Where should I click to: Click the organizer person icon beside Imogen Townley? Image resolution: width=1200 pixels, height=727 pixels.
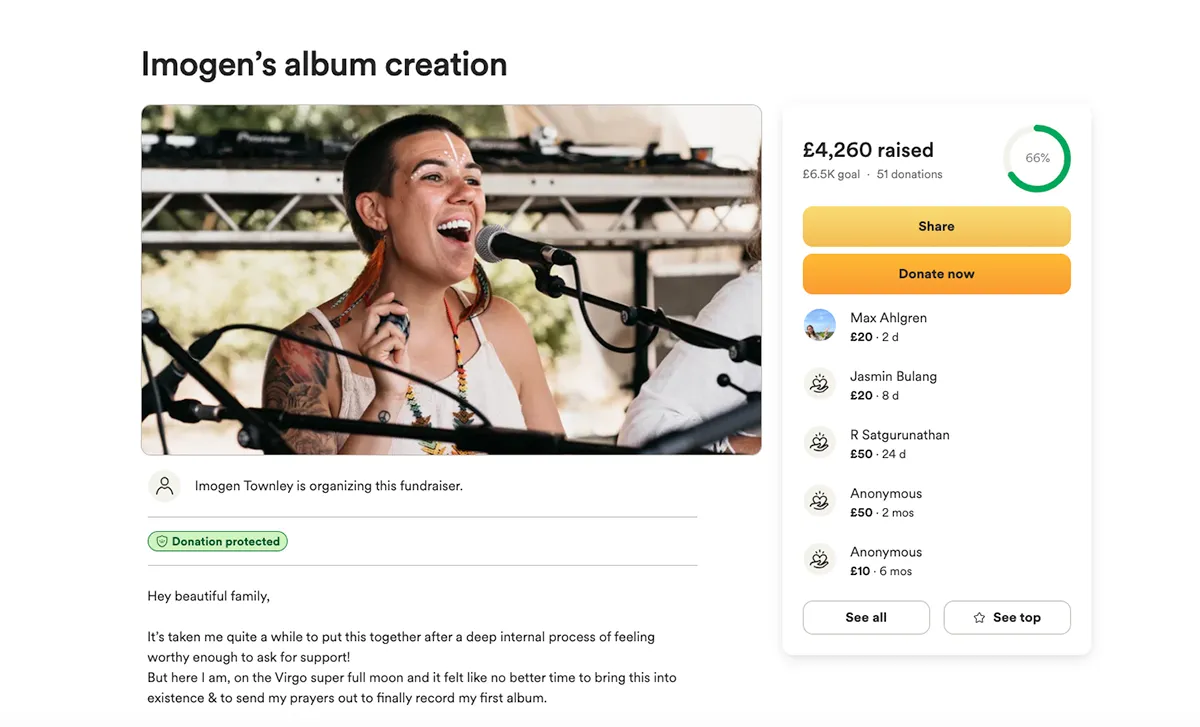click(x=165, y=486)
